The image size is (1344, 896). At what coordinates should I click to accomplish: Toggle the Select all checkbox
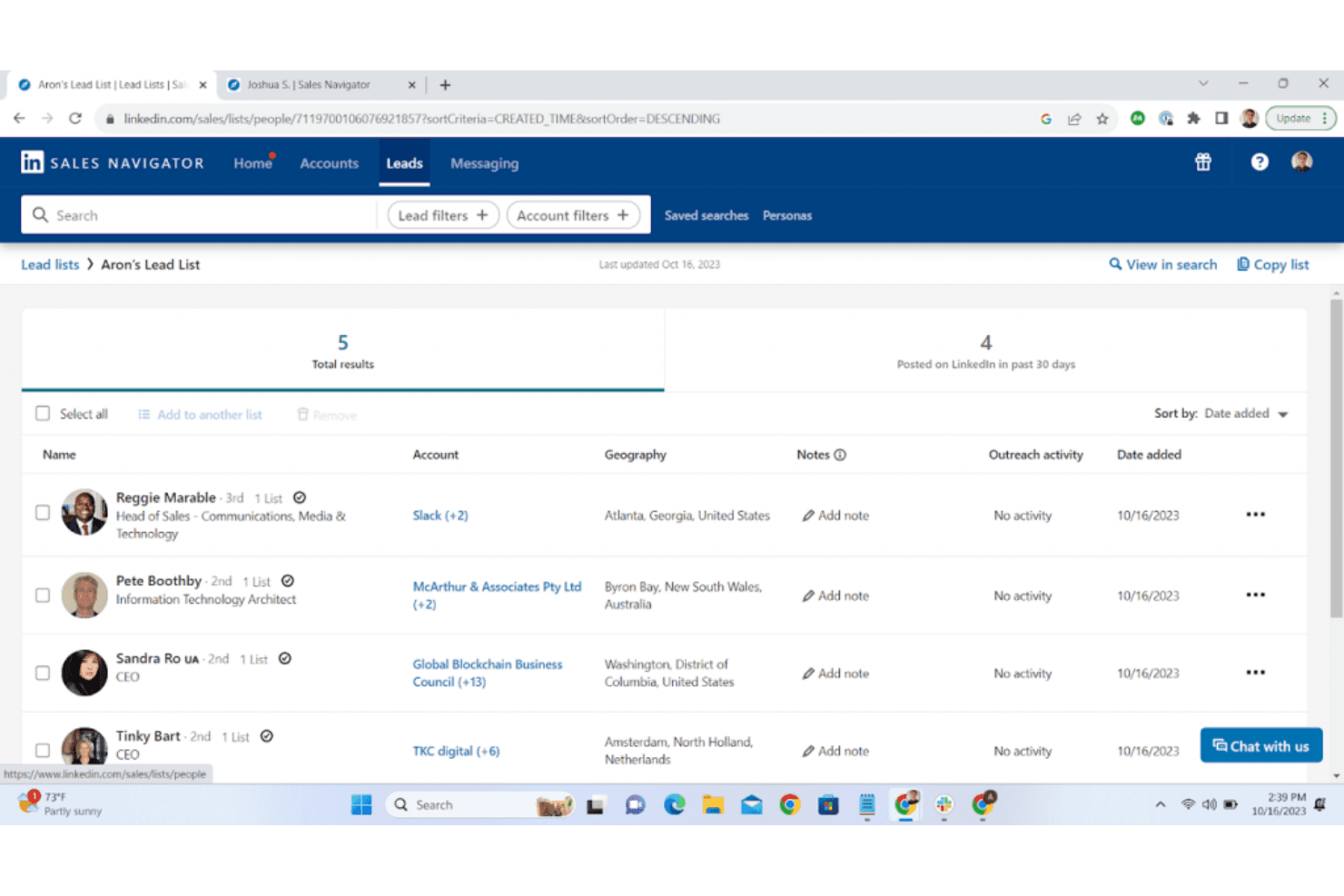[x=43, y=413]
